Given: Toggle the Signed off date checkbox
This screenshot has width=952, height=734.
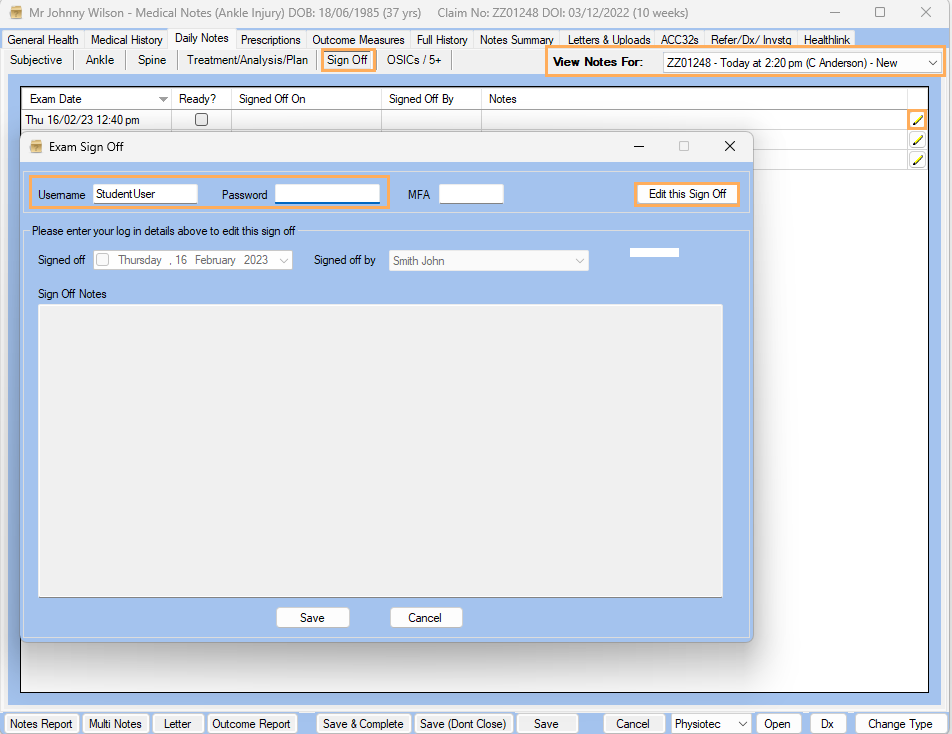Looking at the screenshot, I should point(103,260).
